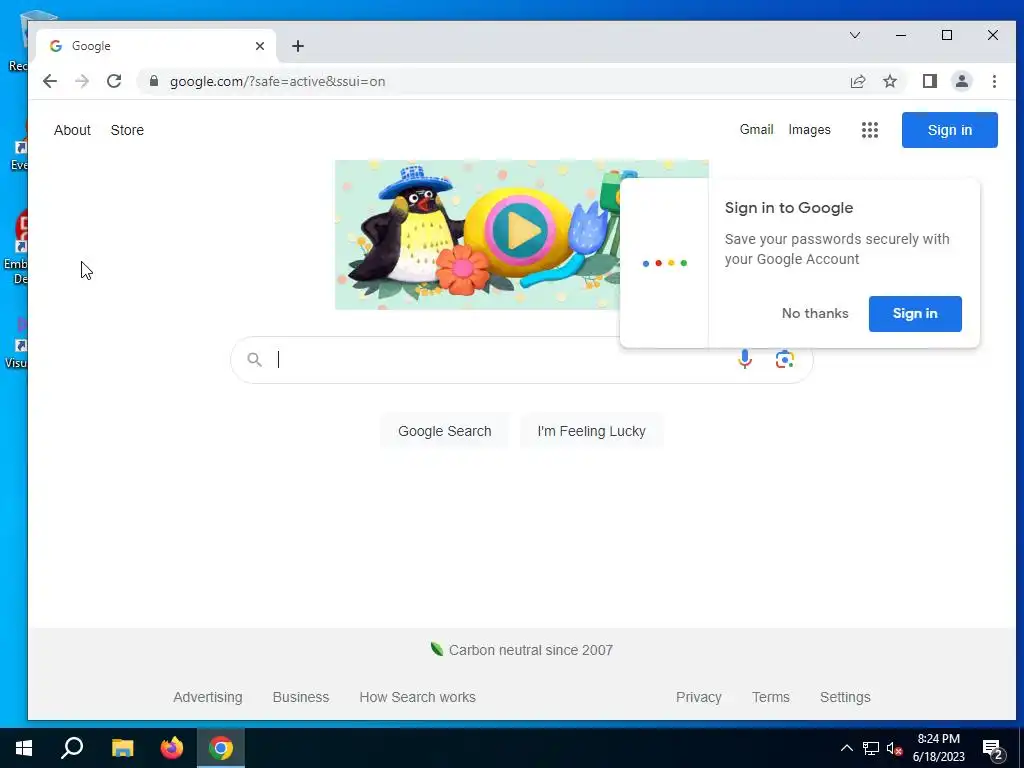Open network status tray icon
Image resolution: width=1024 pixels, height=768 pixels.
871,748
